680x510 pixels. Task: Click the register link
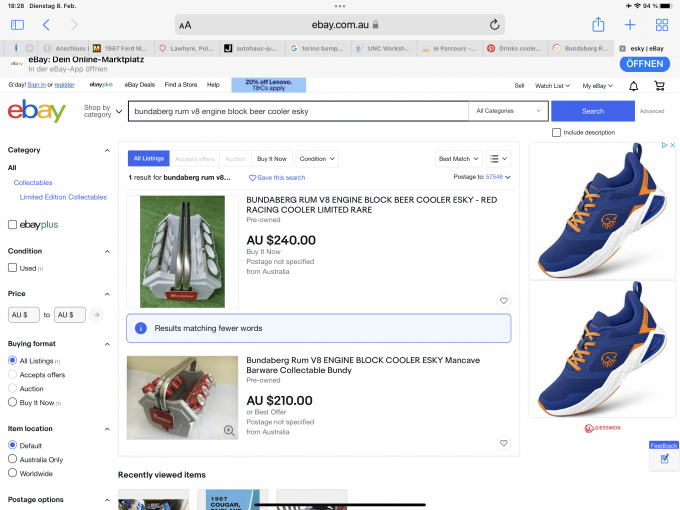(64, 85)
